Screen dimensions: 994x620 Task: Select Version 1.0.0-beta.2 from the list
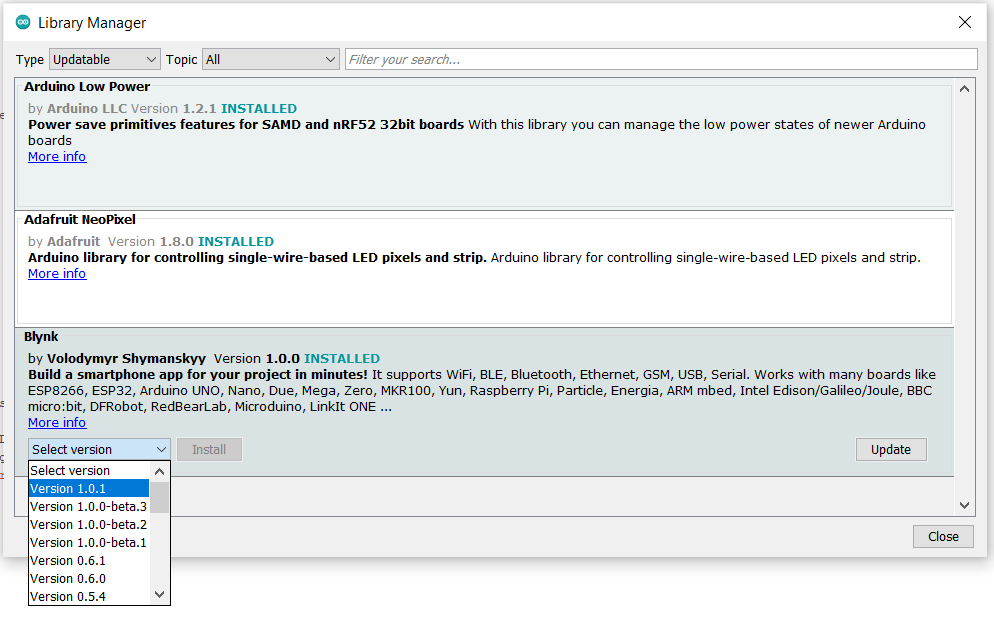click(89, 525)
